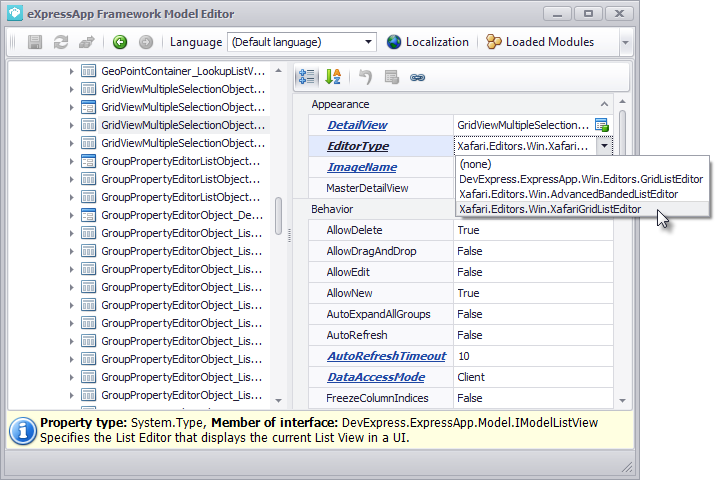Click the AllowDelete True value

pyautogui.click(x=533, y=230)
